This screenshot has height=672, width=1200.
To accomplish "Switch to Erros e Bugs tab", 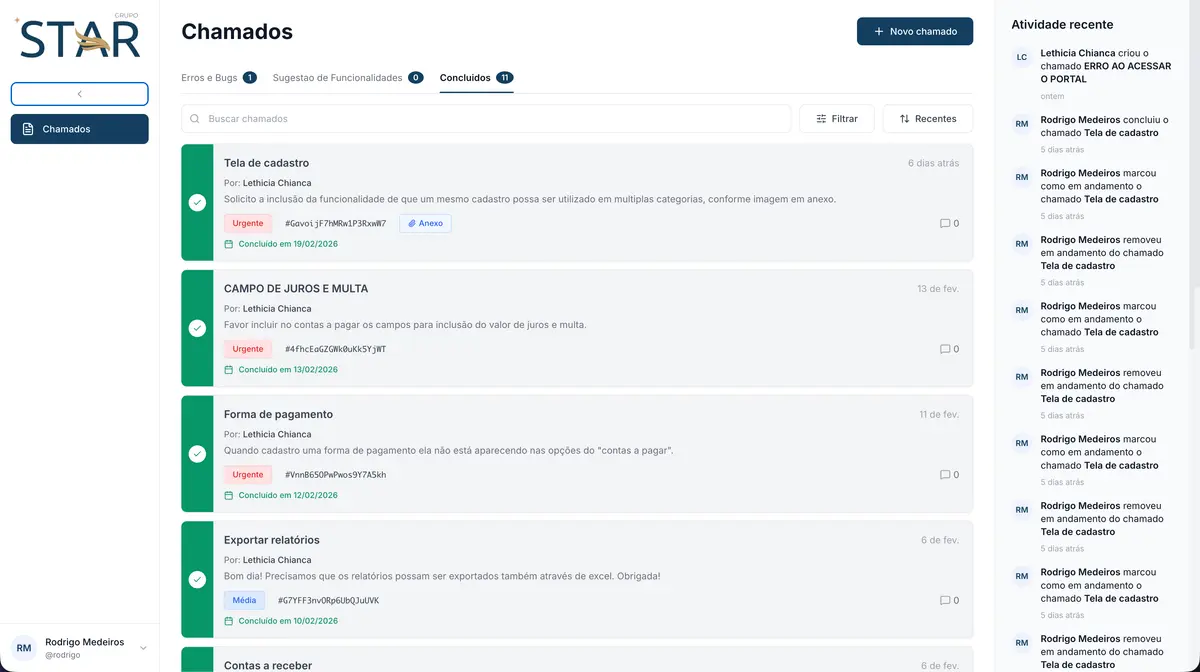I will tap(218, 78).
